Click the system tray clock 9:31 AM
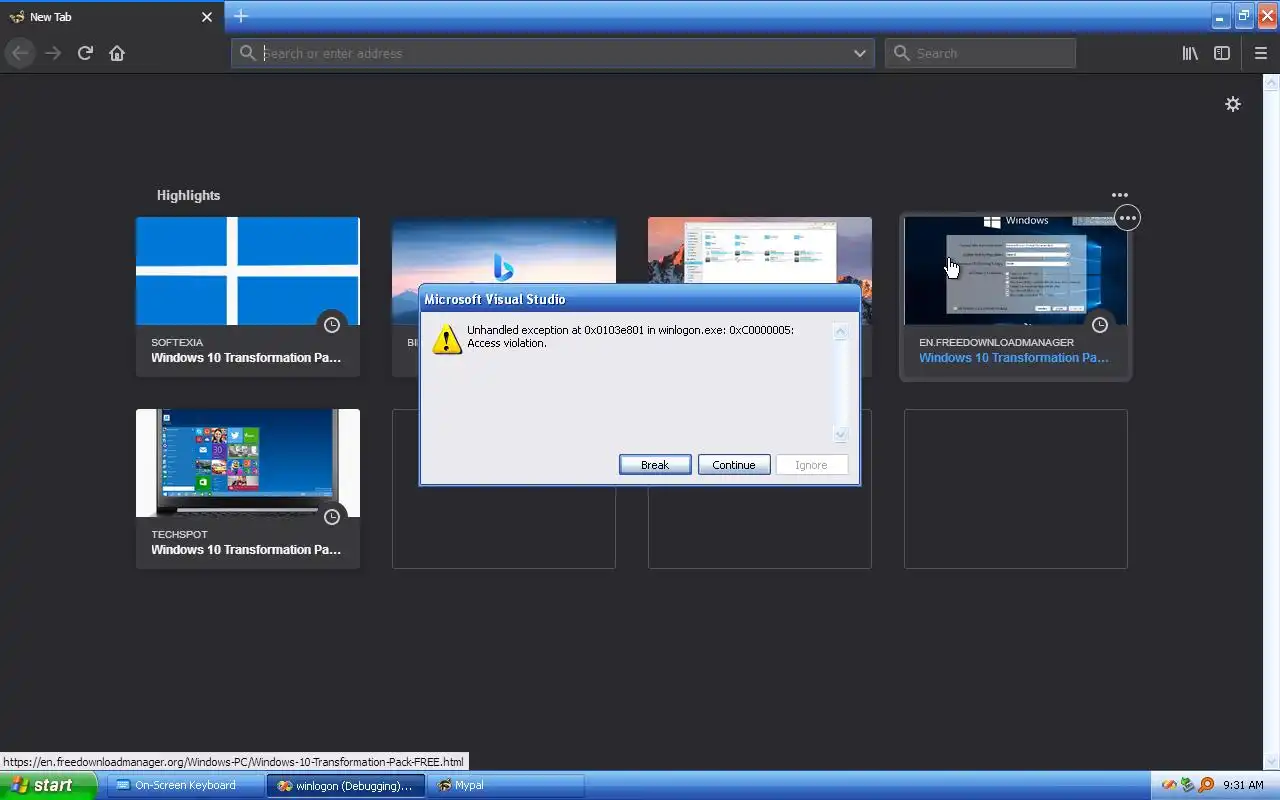The image size is (1280, 800). (x=1243, y=786)
